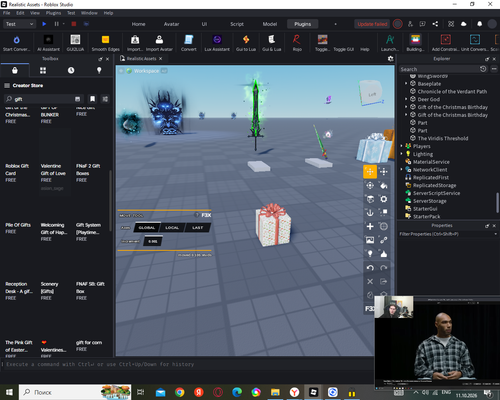
Task: Stop the playtest with the red square
Action: pyautogui.click(x=74, y=24)
